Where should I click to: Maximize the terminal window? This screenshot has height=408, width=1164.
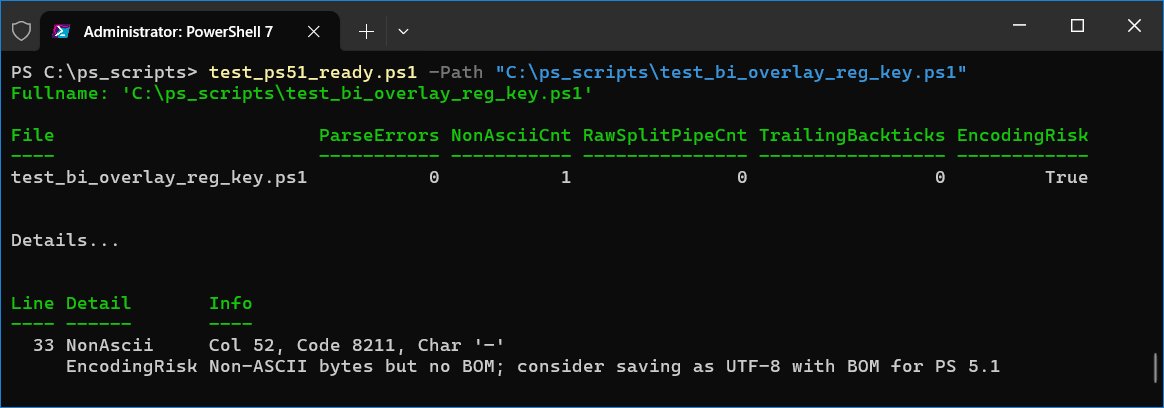[1077, 26]
